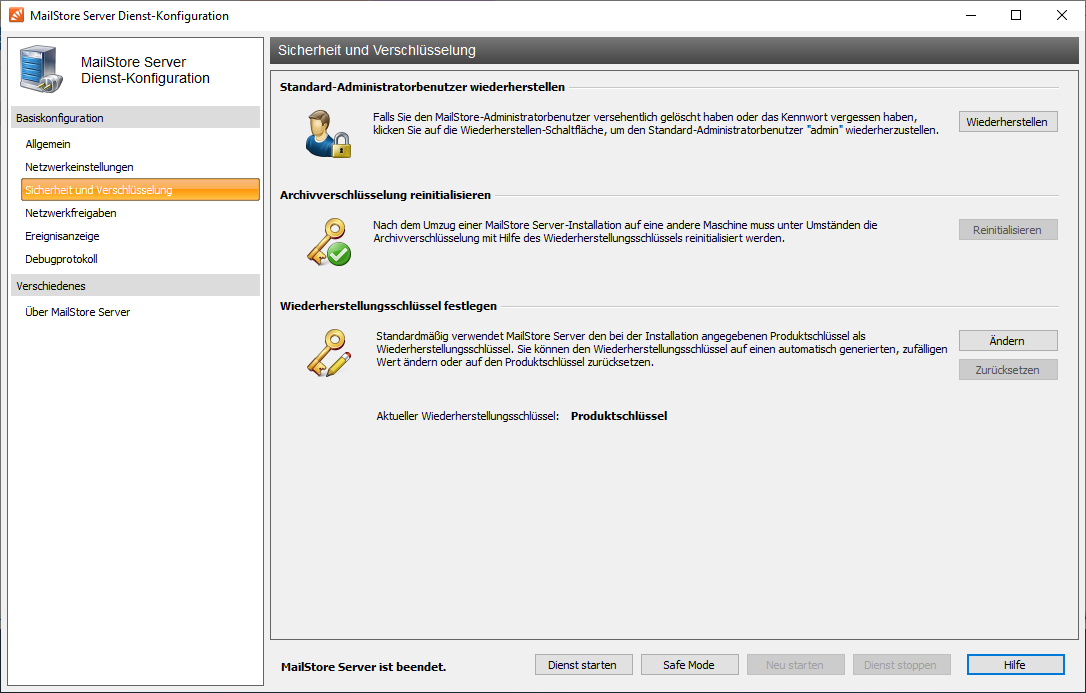Click the Zurücksetzen button
The width and height of the screenshot is (1086, 693).
(1008, 370)
